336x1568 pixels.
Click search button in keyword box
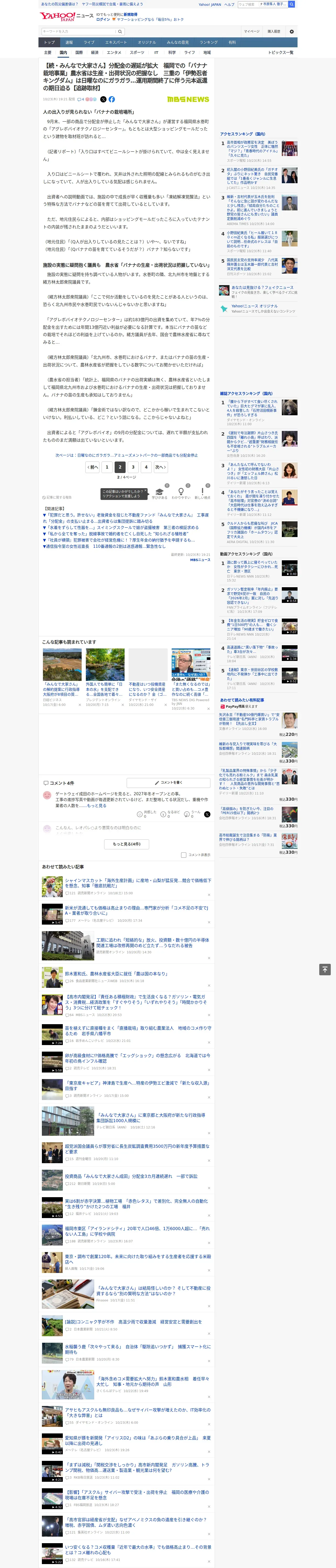pos(120,32)
